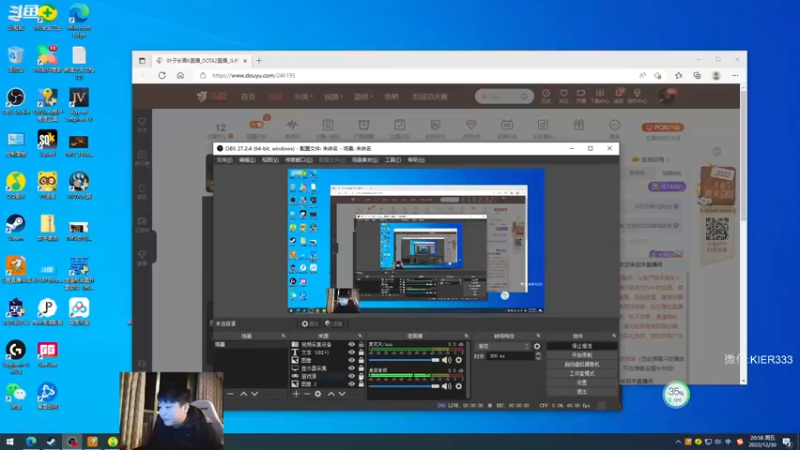The width and height of the screenshot is (800, 450).
Task: Open transition properties gear icon
Action: pos(537,346)
